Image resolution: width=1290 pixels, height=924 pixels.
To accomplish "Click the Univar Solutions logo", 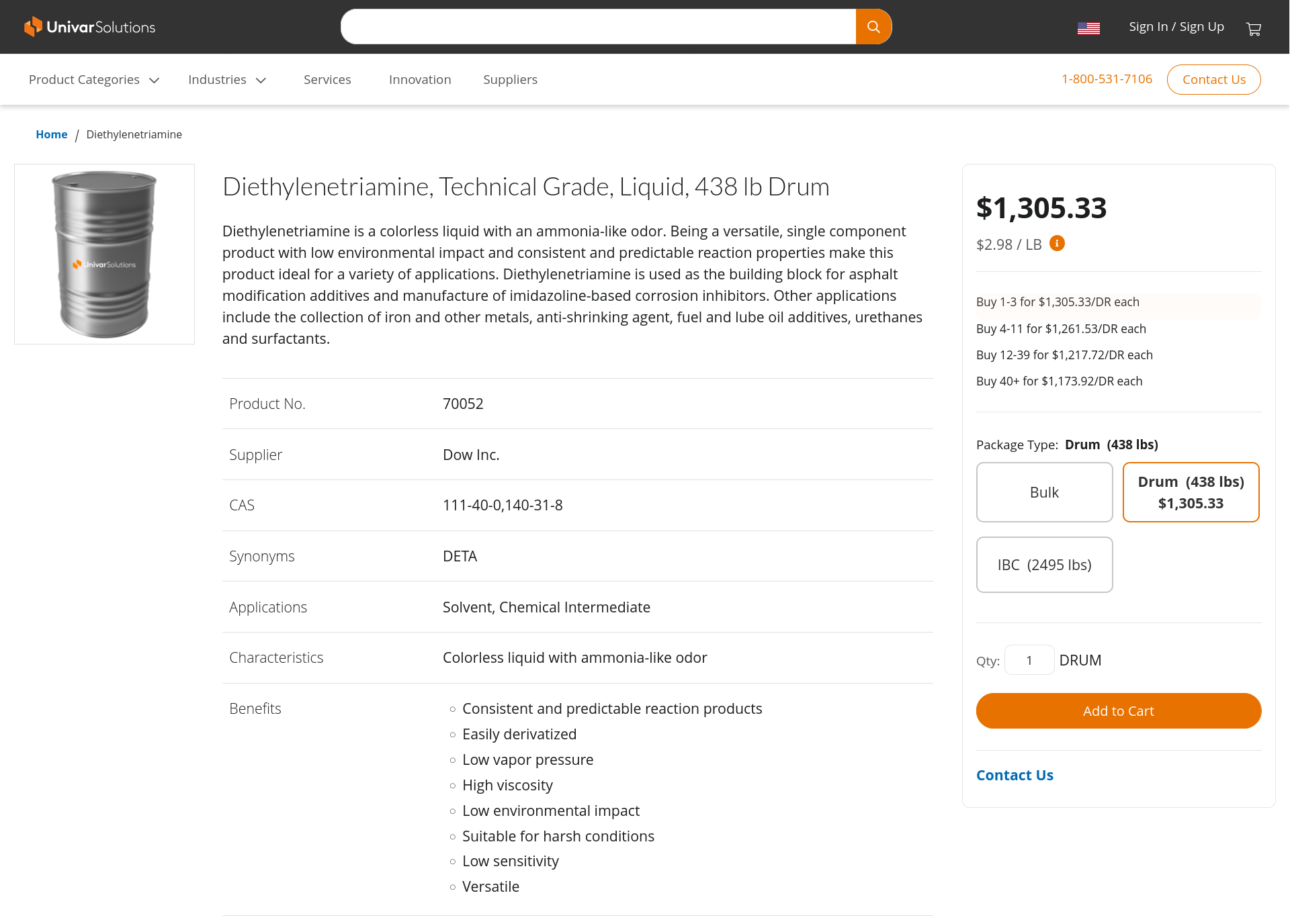I will pos(90,27).
